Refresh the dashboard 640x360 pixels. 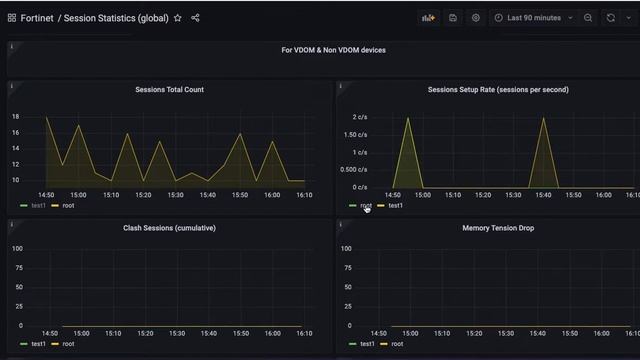pyautogui.click(x=611, y=18)
